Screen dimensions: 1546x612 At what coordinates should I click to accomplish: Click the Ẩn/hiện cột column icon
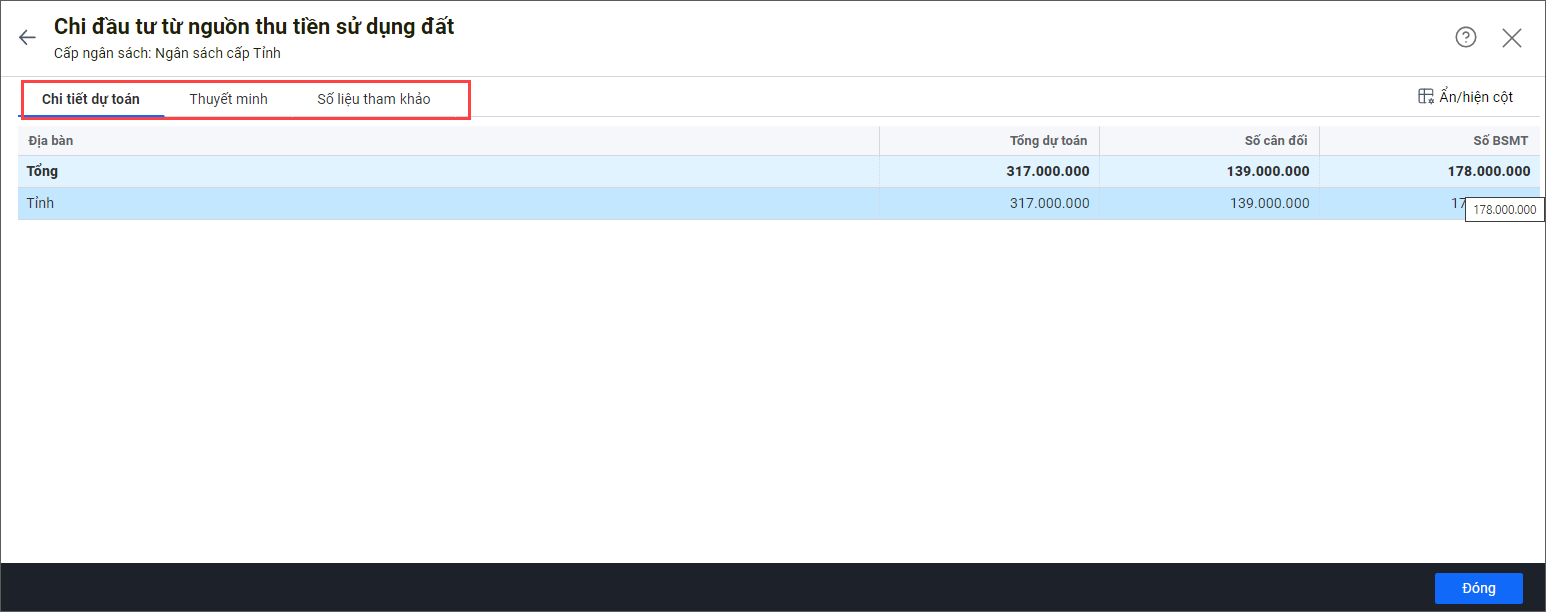coord(1426,97)
